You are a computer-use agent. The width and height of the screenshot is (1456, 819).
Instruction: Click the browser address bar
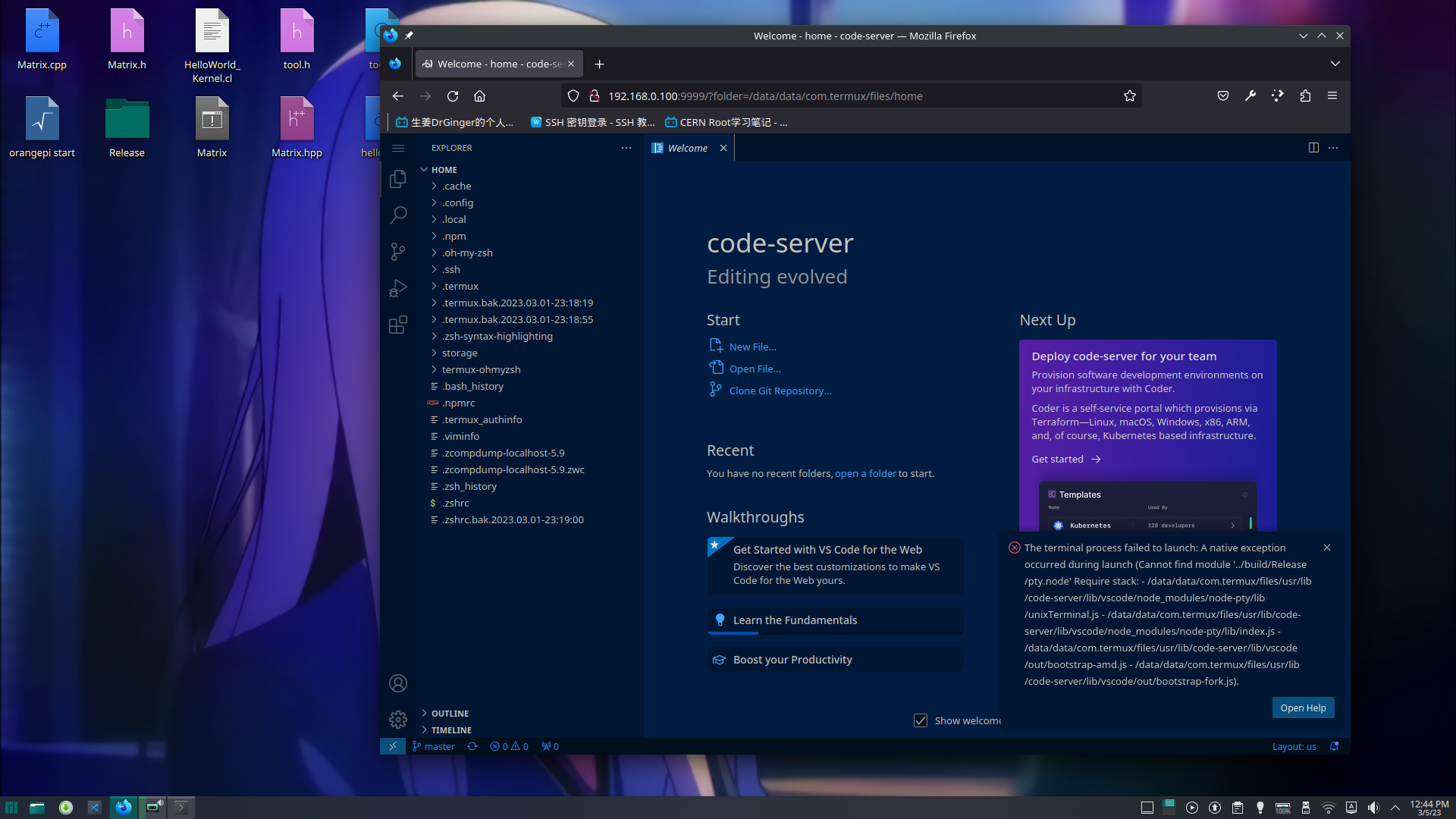pos(834,96)
